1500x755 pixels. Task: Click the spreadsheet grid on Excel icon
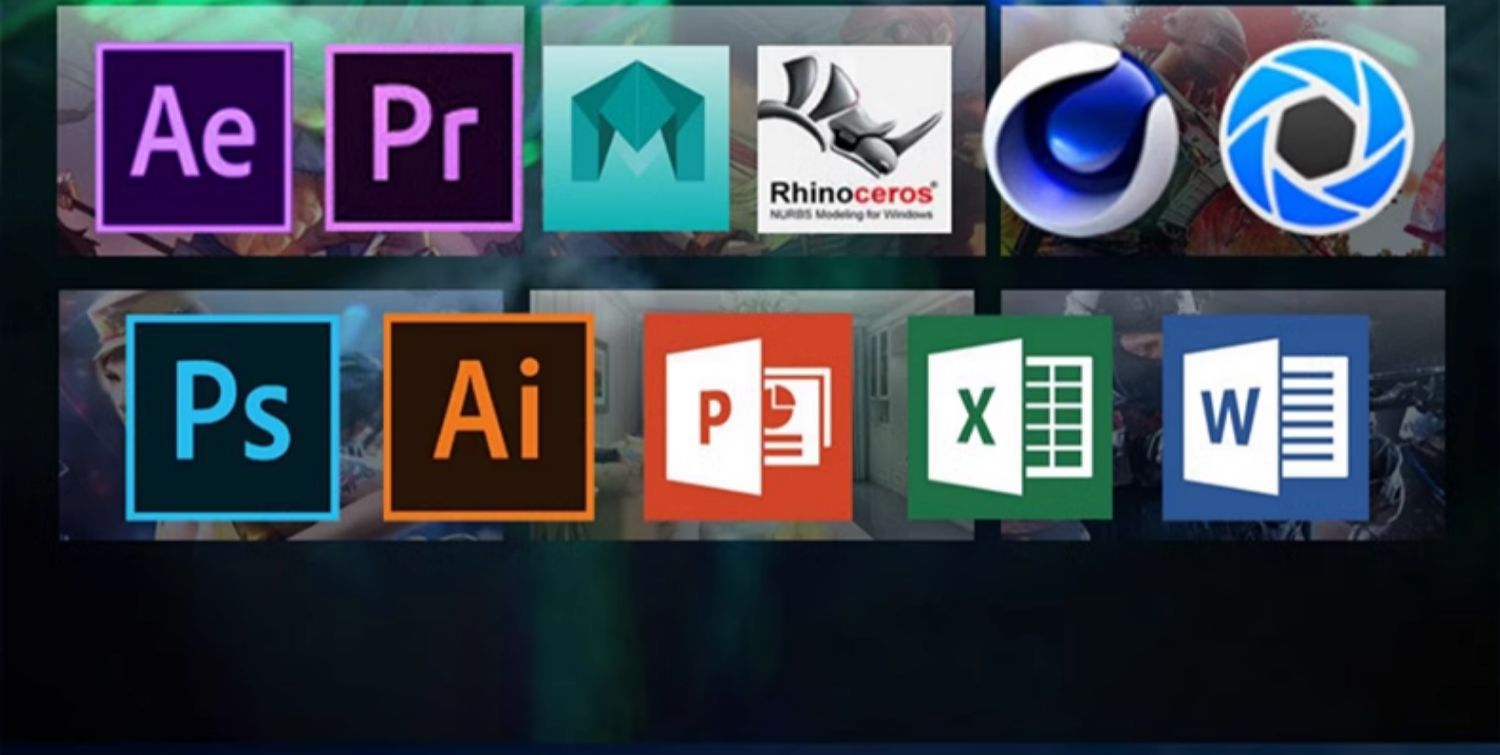1058,415
